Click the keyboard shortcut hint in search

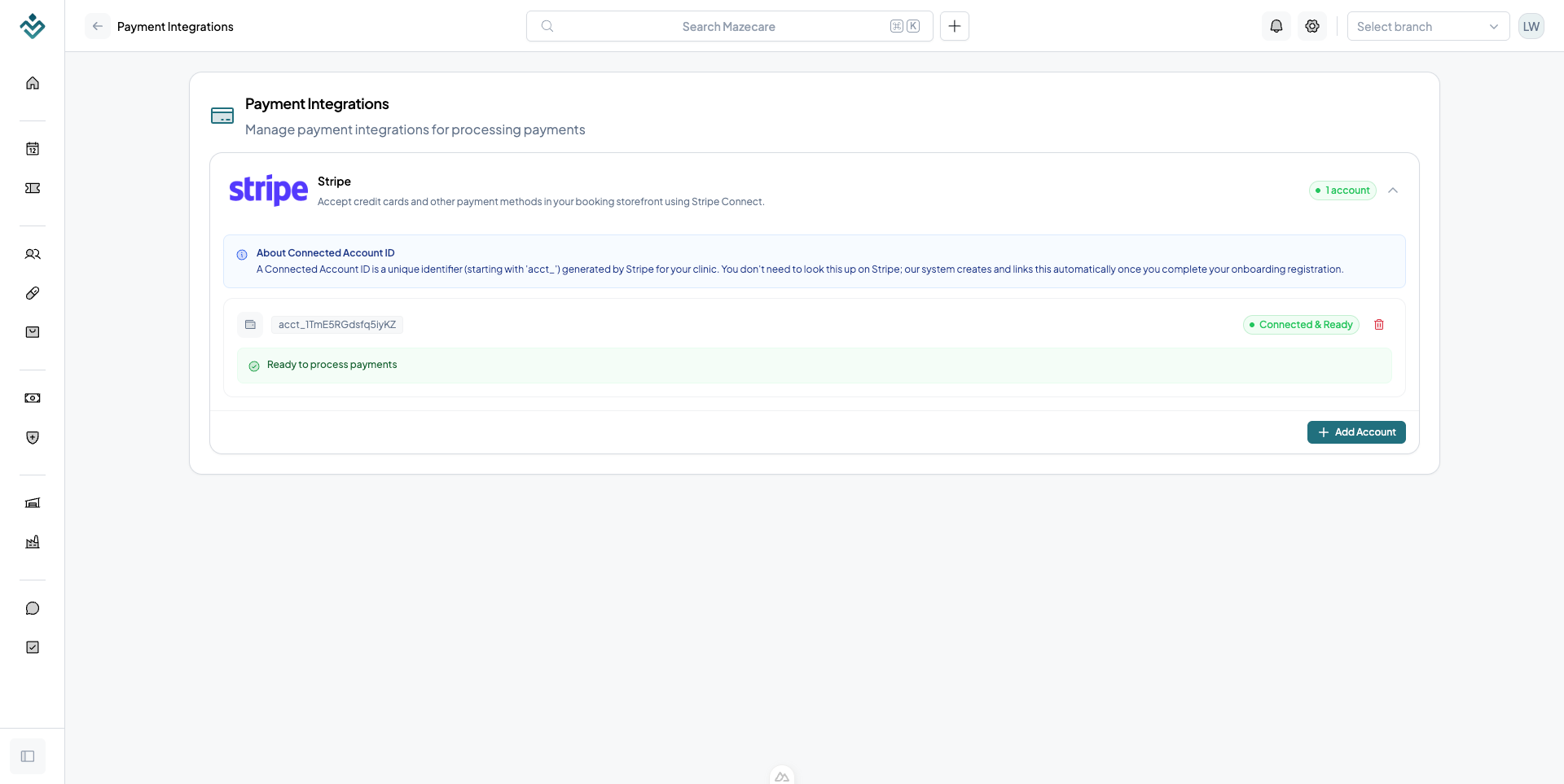(905, 26)
